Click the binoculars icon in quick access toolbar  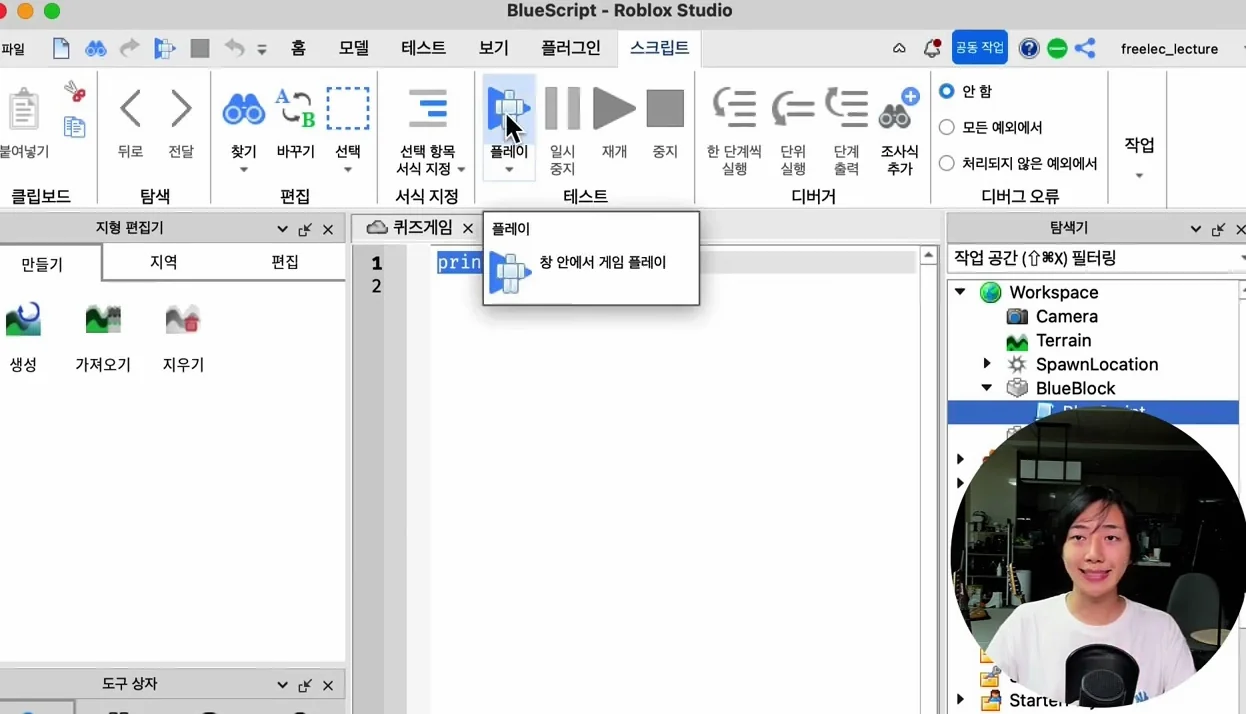coord(95,48)
